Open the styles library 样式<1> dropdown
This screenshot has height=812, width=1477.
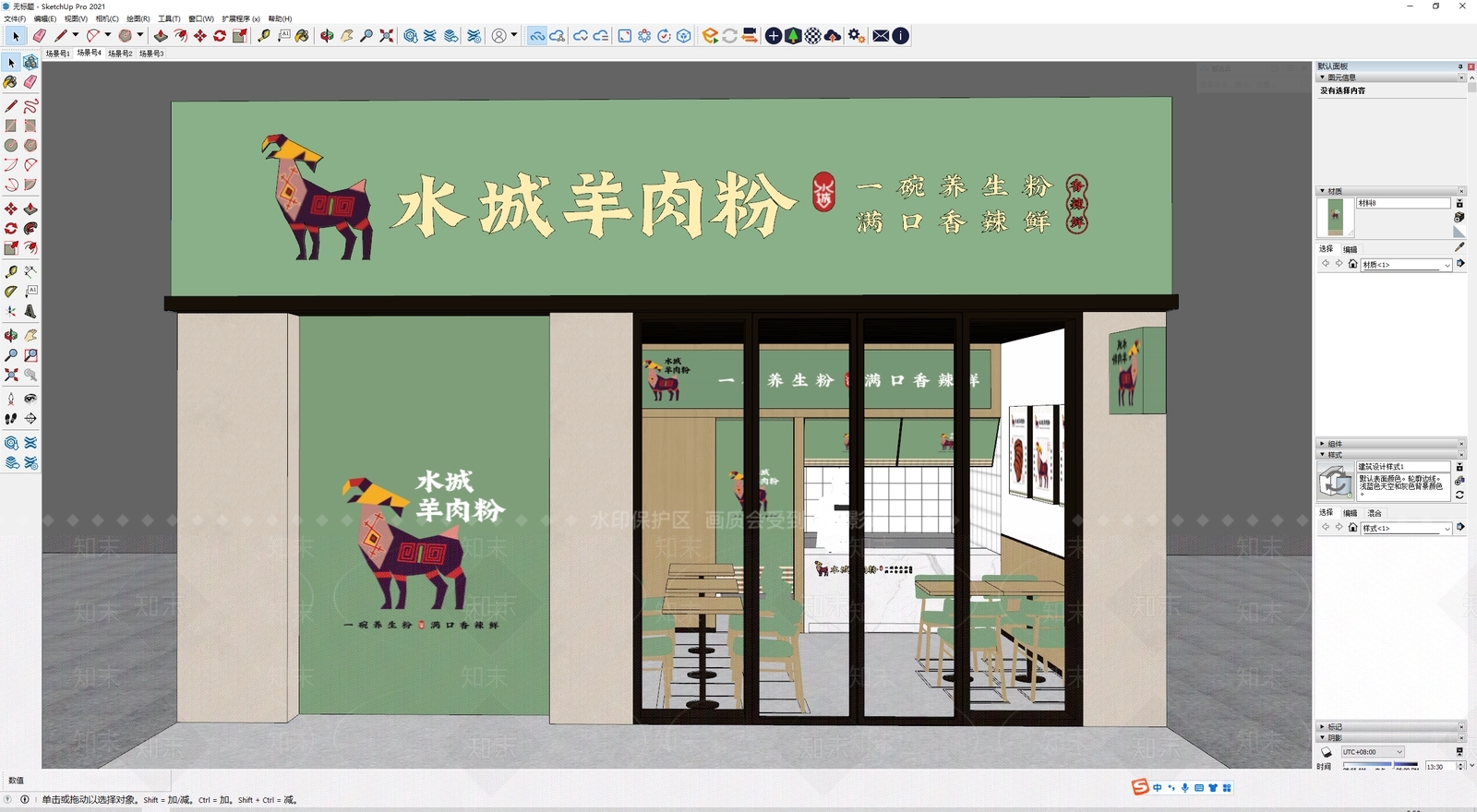tap(1407, 528)
